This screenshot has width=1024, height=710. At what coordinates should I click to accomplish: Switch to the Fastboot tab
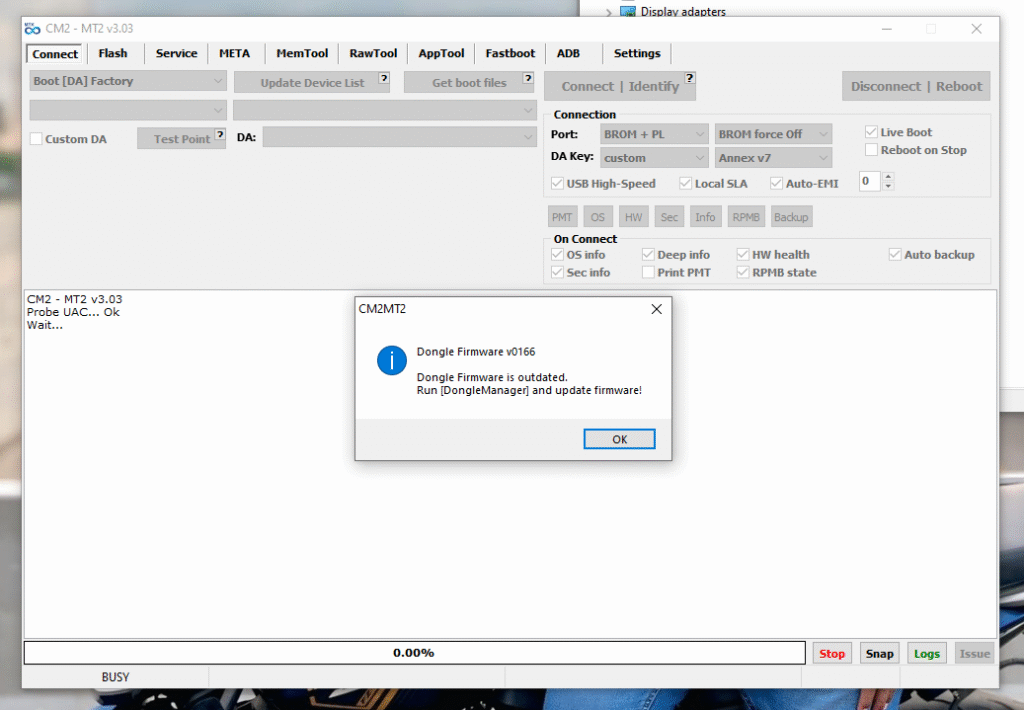(x=509, y=53)
